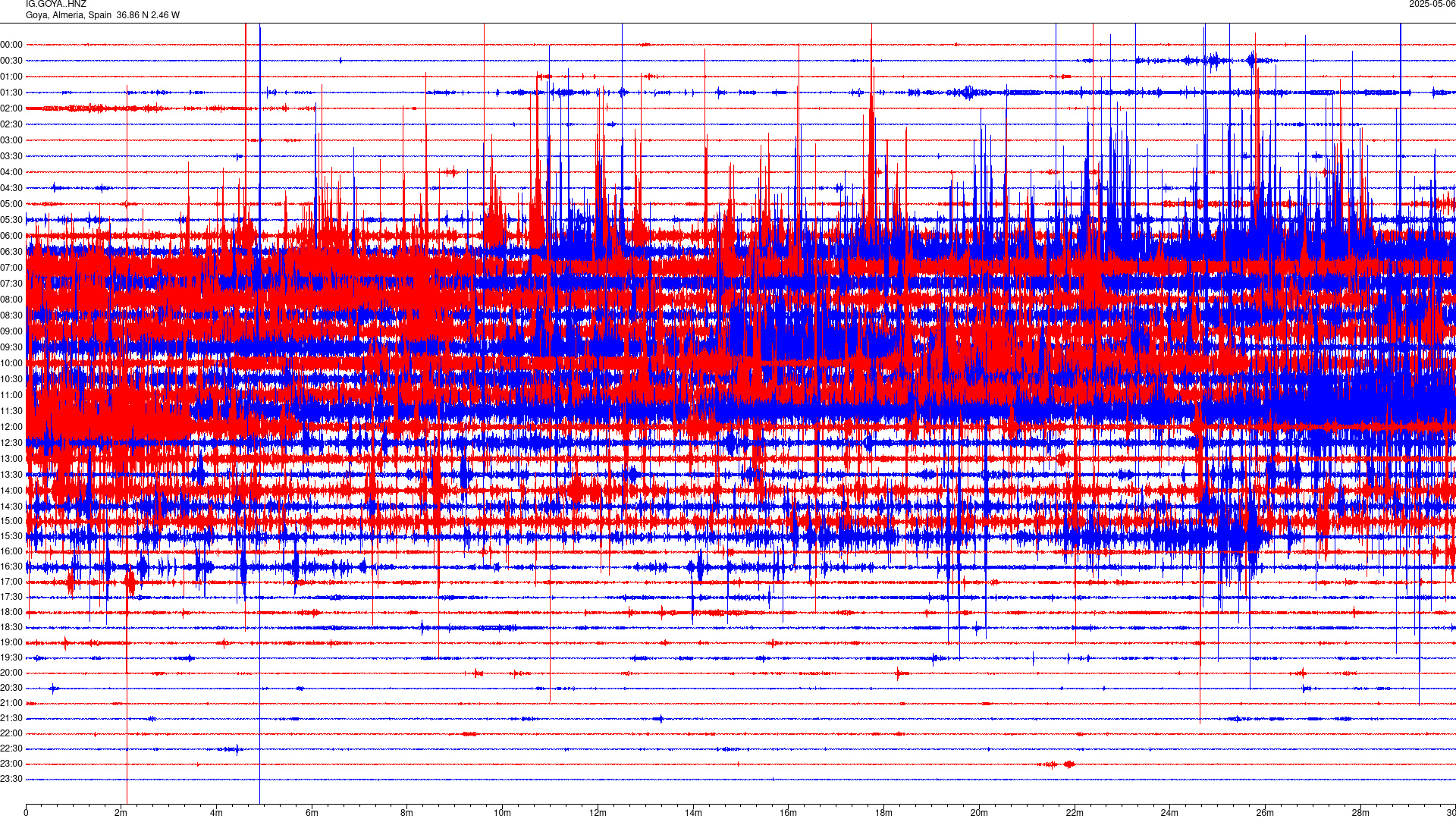
Task: Click the 09:00 time row label
Action: pyautogui.click(x=11, y=331)
